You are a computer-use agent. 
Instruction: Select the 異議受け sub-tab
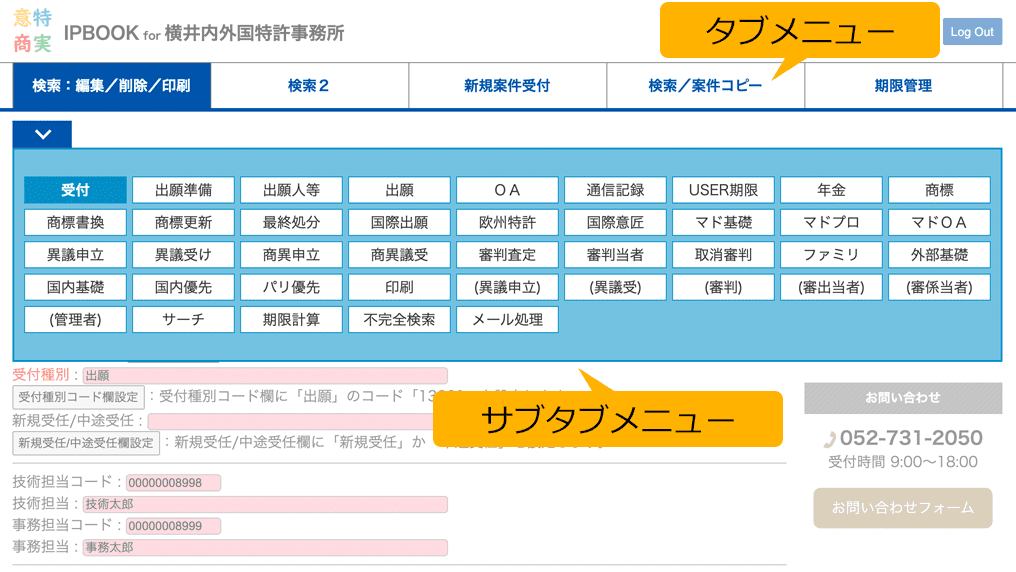[183, 255]
